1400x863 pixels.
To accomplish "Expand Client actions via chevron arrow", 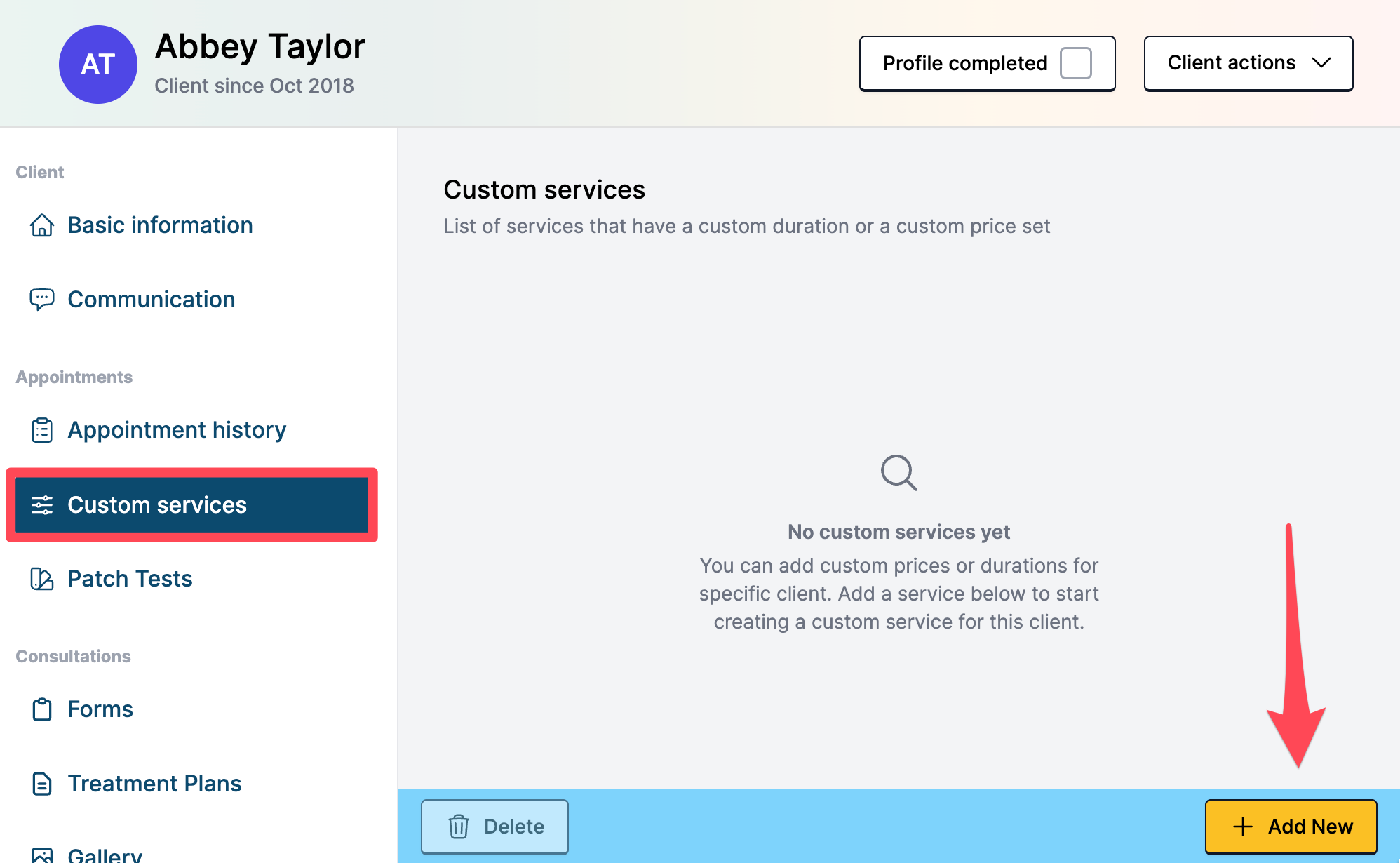I will click(x=1321, y=63).
